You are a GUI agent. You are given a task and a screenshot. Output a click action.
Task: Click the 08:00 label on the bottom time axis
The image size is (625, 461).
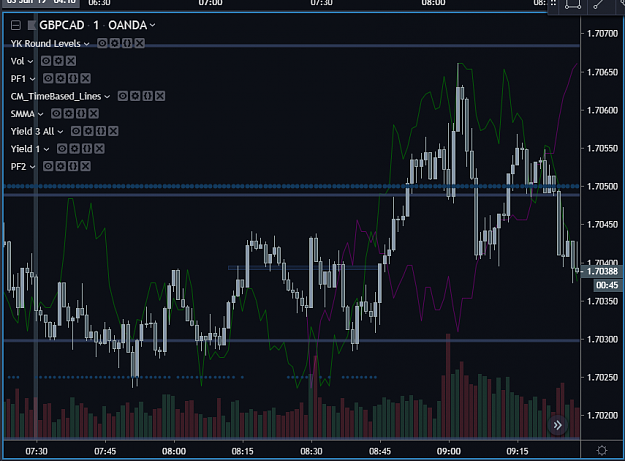tap(174, 451)
